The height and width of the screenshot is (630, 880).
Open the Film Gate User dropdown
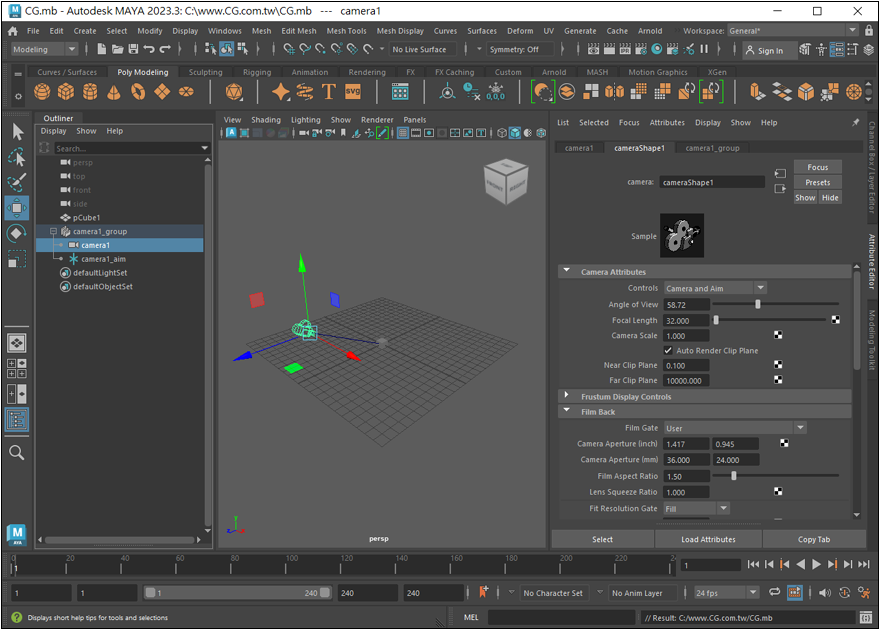pos(735,428)
